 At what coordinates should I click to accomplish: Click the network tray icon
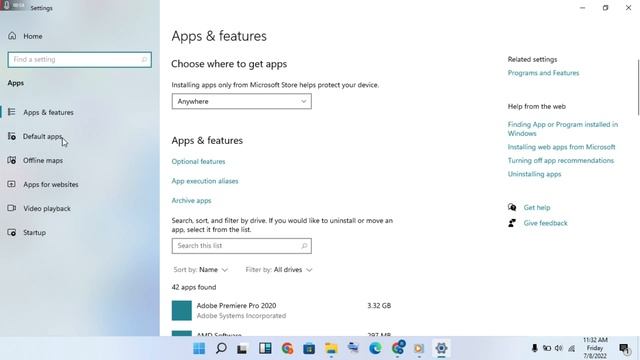571,348
